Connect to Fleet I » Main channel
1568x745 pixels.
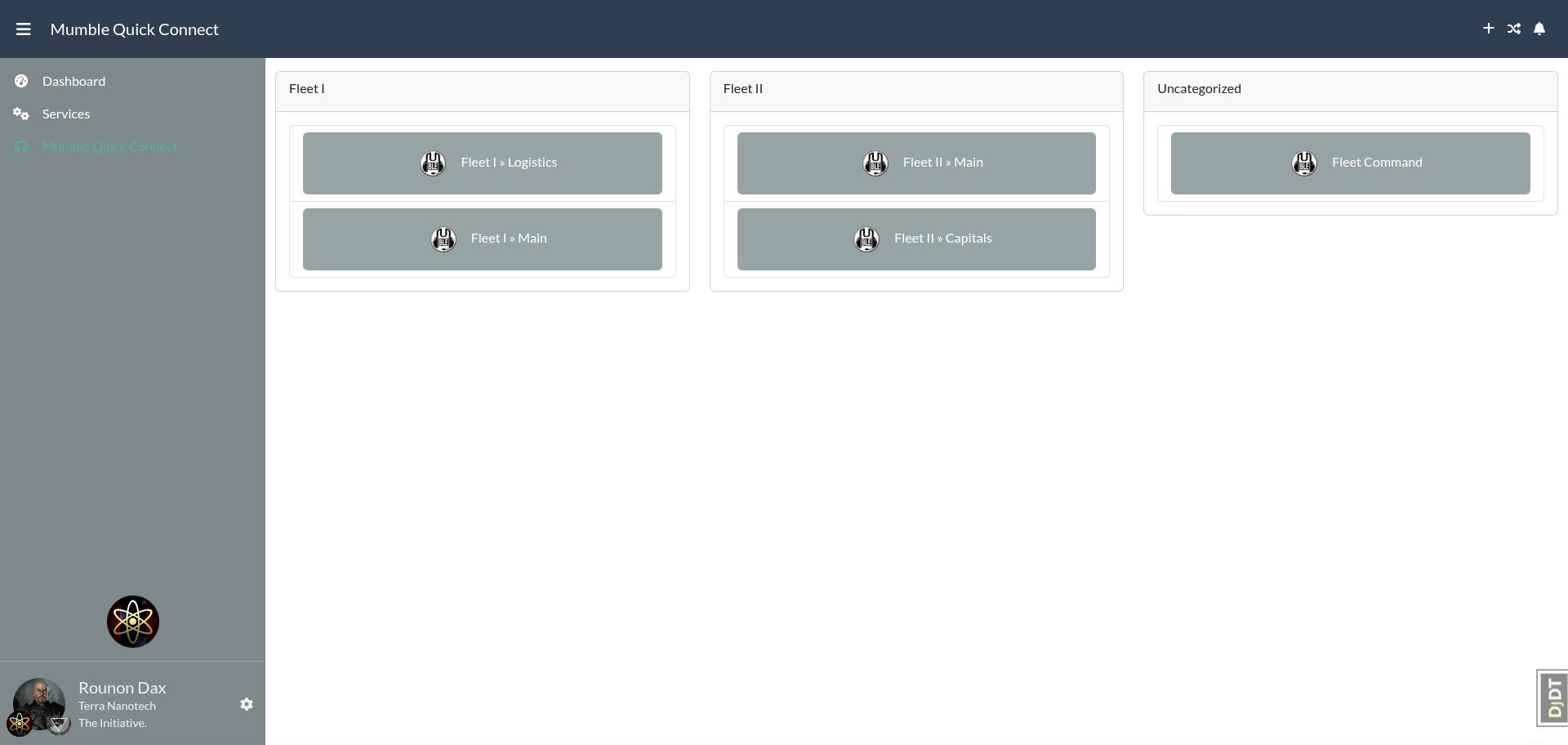click(483, 239)
